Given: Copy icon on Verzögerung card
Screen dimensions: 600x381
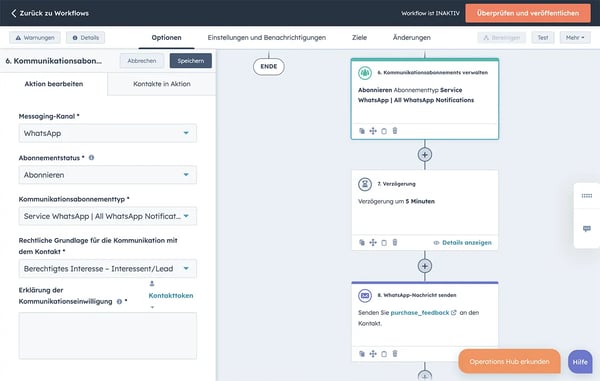Looking at the screenshot, I should pos(362,242).
